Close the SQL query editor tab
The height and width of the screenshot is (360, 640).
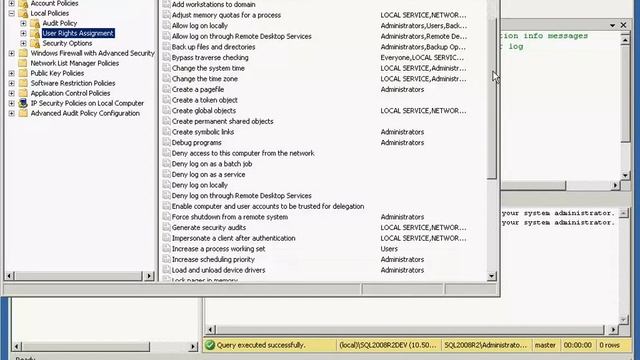click(x=623, y=25)
